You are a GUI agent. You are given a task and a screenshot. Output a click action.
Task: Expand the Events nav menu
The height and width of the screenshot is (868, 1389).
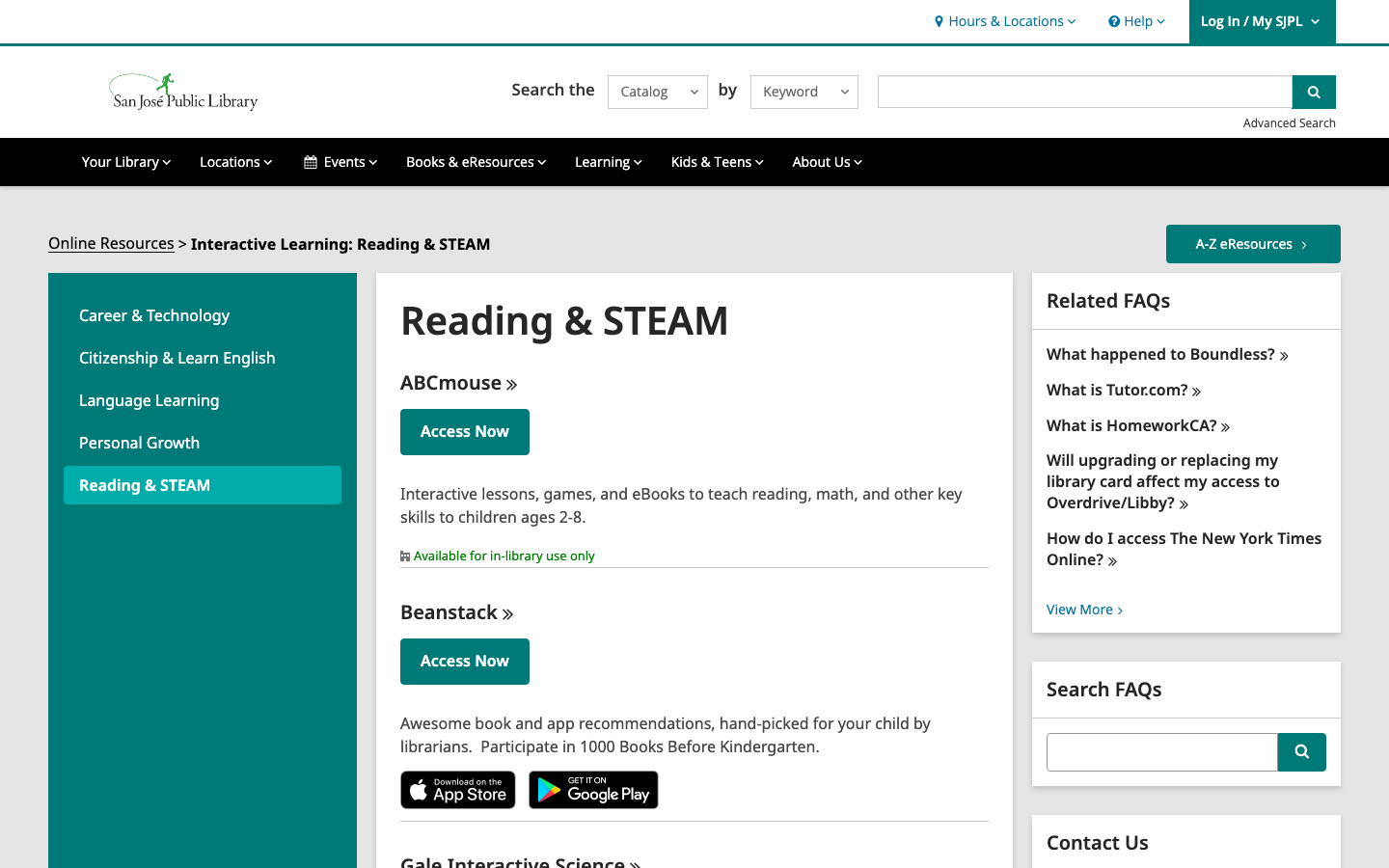coord(340,162)
